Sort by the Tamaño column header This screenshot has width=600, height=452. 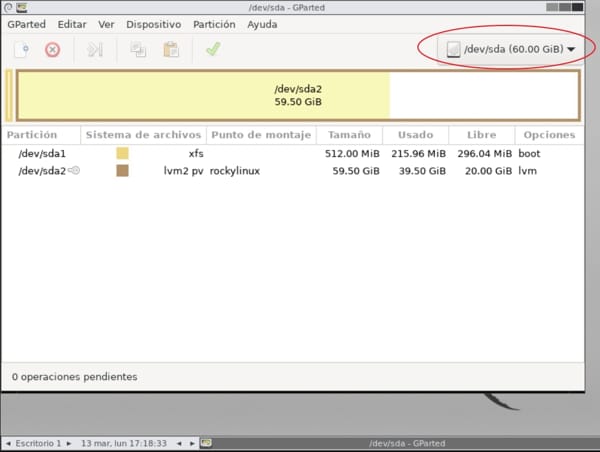(x=349, y=135)
